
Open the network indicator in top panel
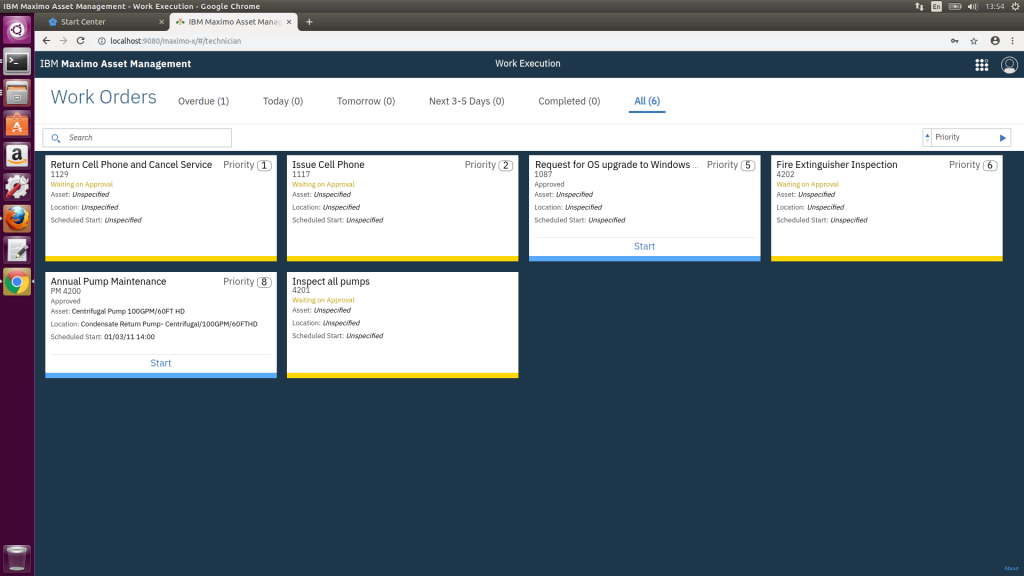tap(919, 7)
